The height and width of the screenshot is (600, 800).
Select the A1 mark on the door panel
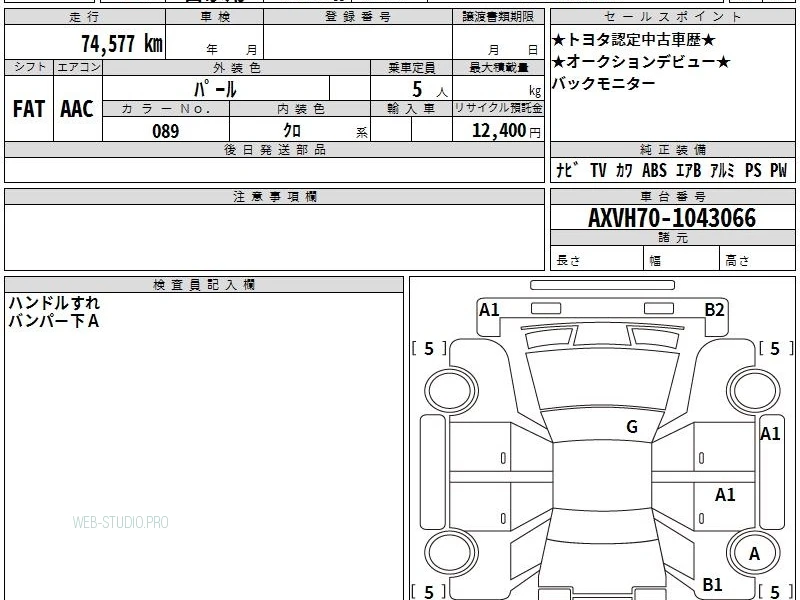[x=724, y=494]
